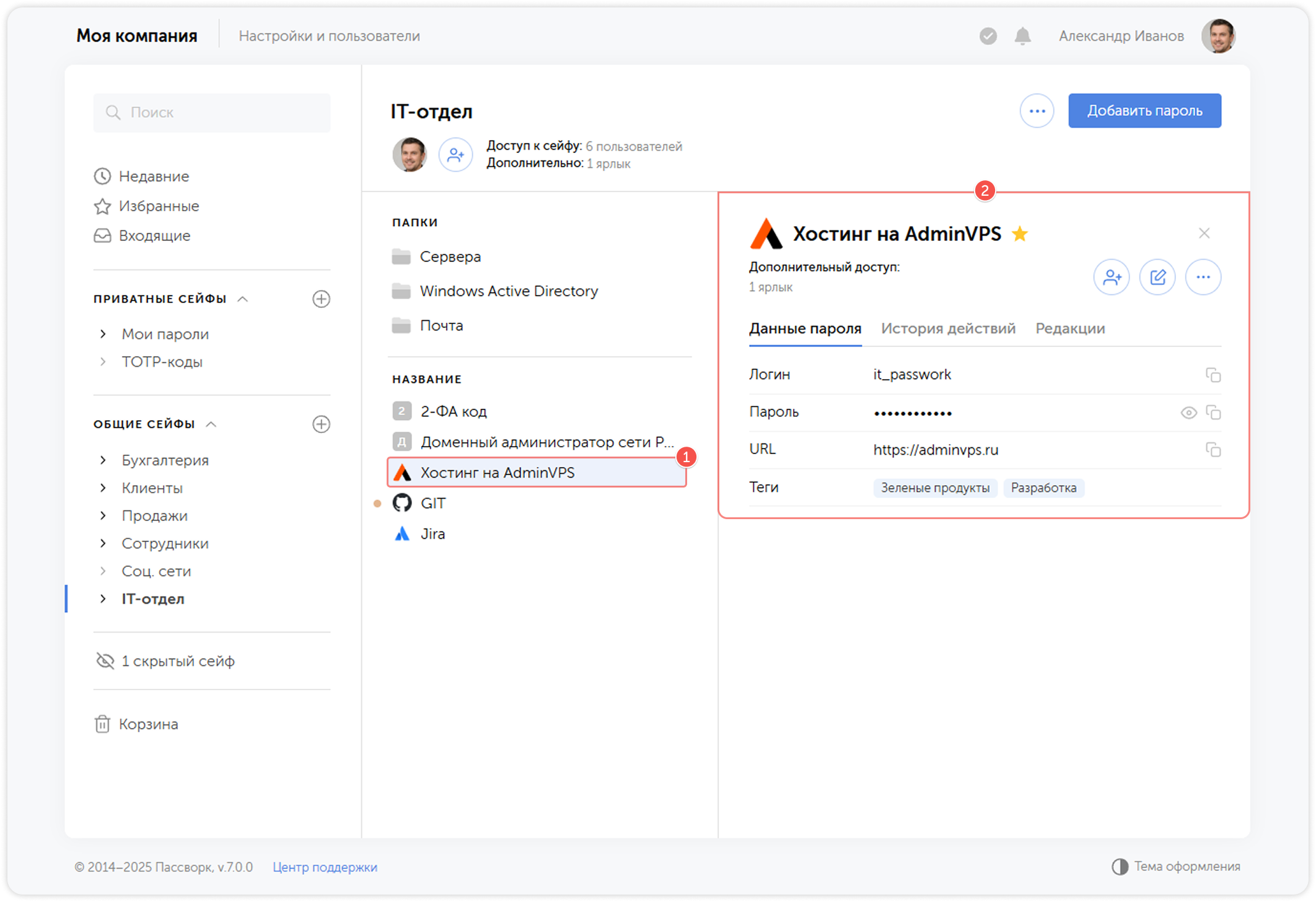Expand the TOTP-коды vault
The image size is (1316, 902).
coord(103,362)
